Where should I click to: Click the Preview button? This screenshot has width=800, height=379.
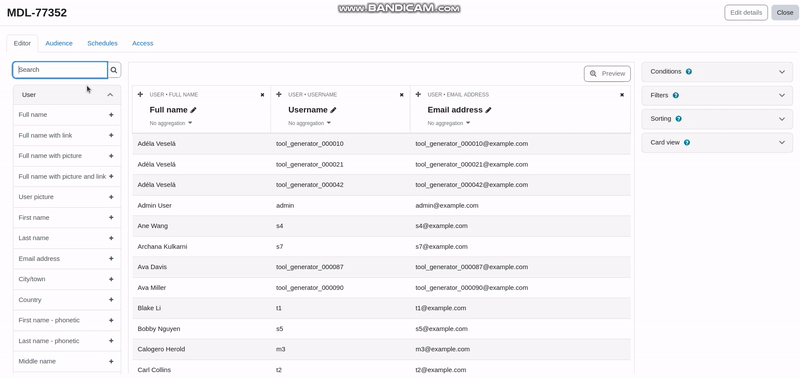tap(607, 73)
